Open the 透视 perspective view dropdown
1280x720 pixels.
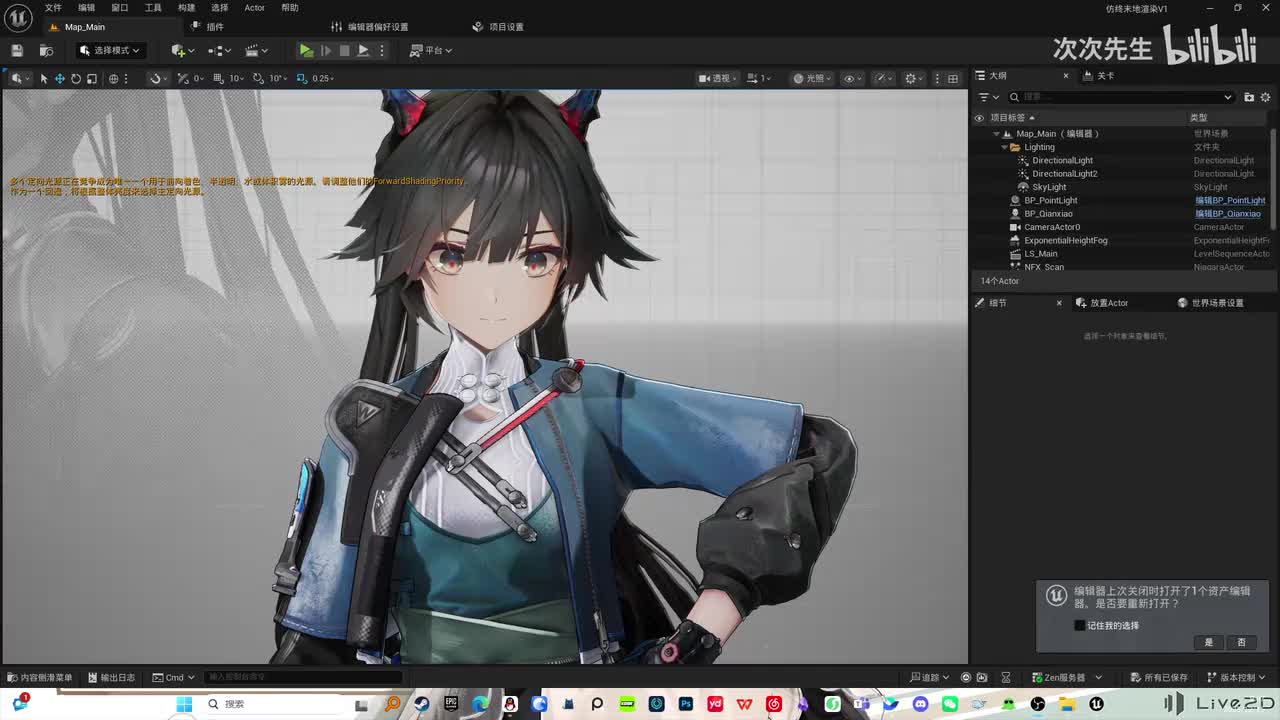point(719,78)
